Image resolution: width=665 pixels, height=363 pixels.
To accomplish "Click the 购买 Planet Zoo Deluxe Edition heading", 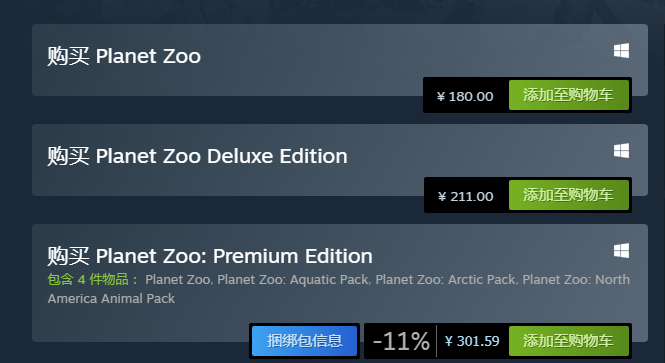I will coord(197,156).
